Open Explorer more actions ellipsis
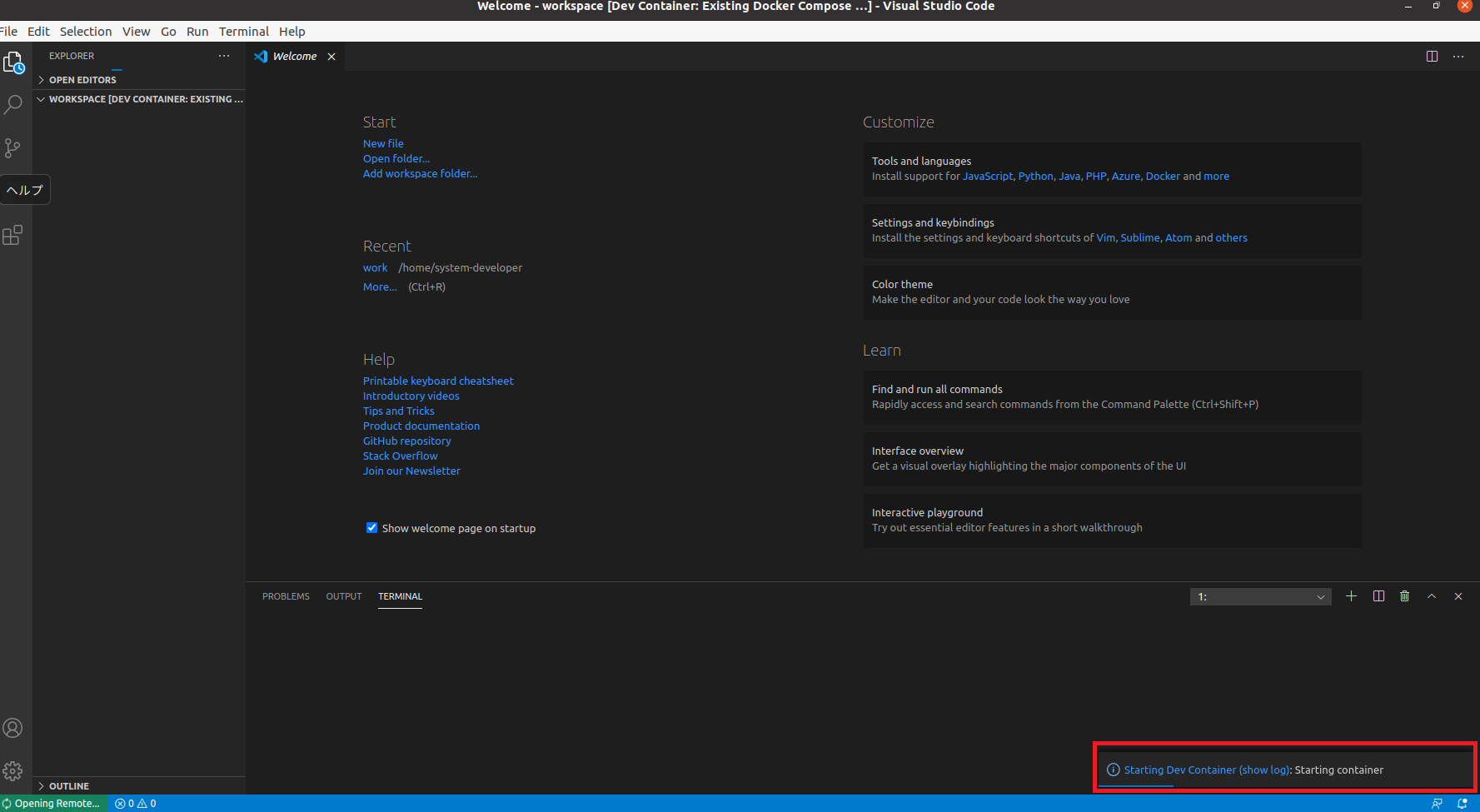Image resolution: width=1480 pixels, height=812 pixels. [224, 56]
